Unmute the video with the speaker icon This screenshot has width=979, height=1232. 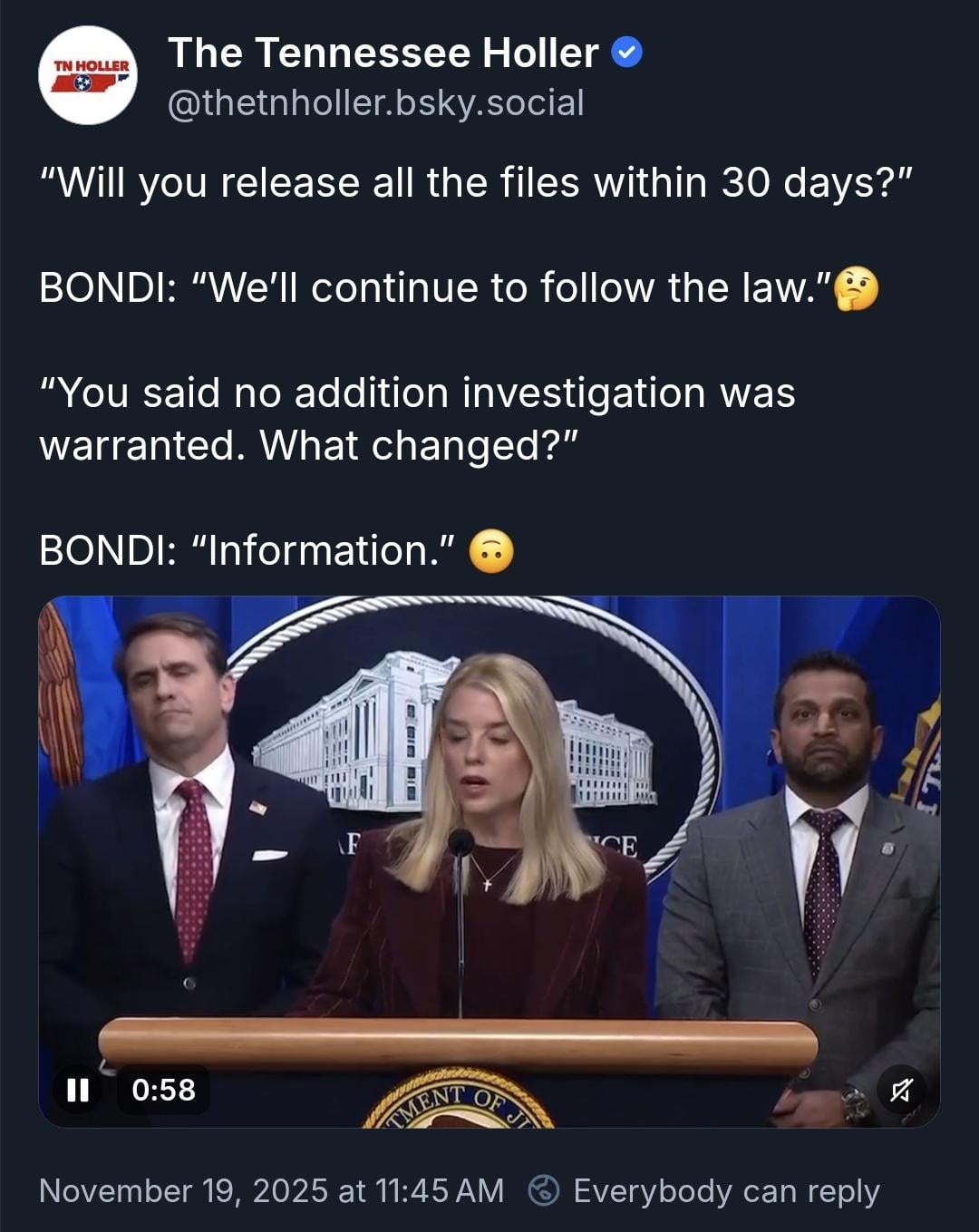click(901, 1090)
